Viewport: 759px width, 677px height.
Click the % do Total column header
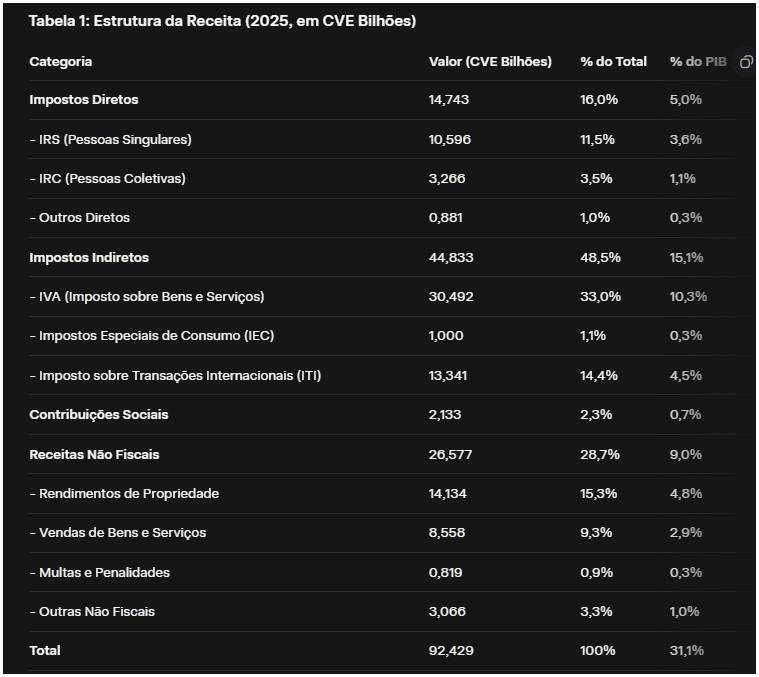pos(614,62)
